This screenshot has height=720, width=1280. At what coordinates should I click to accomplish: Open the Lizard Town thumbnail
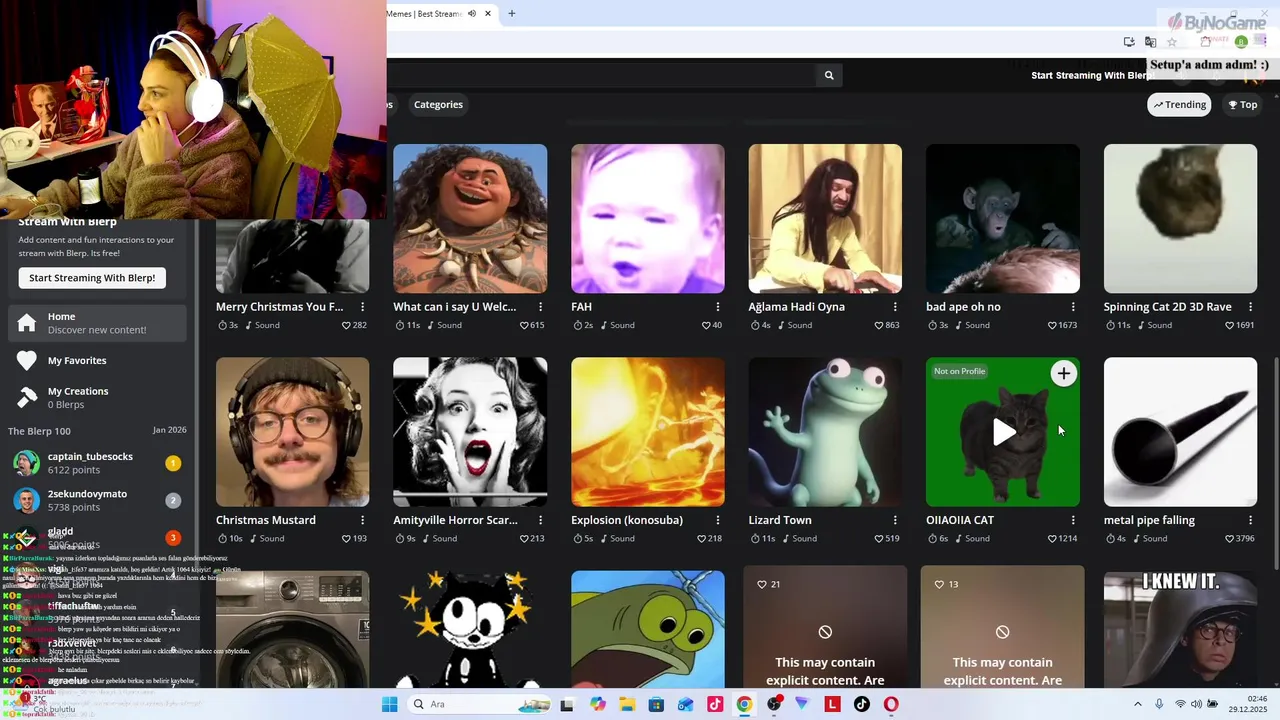tap(825, 432)
